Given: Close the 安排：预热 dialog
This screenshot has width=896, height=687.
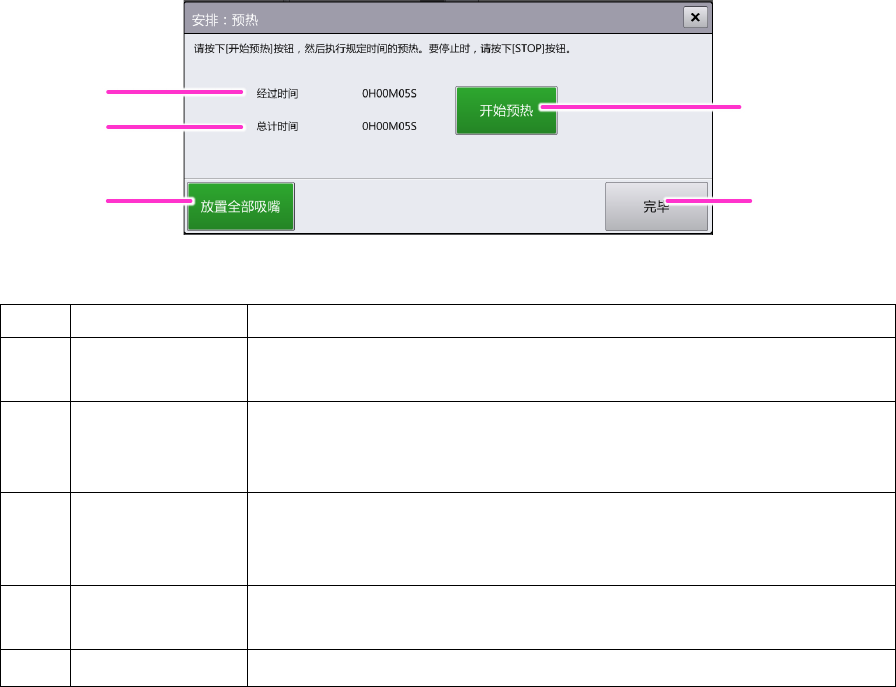Looking at the screenshot, I should click(x=695, y=17).
